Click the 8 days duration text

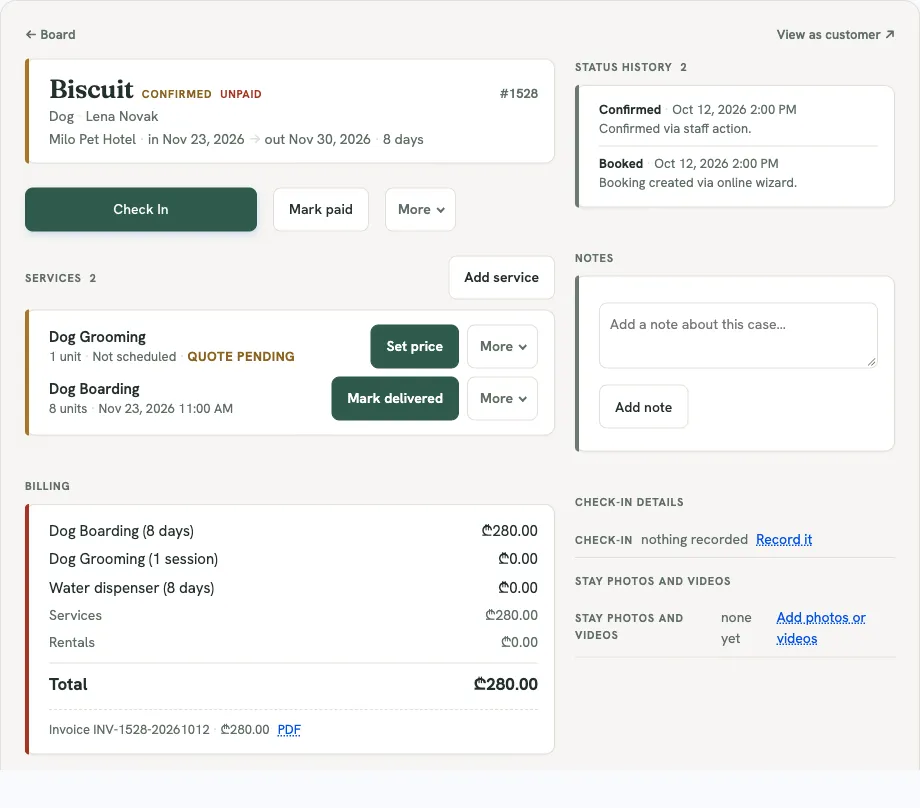(x=403, y=139)
